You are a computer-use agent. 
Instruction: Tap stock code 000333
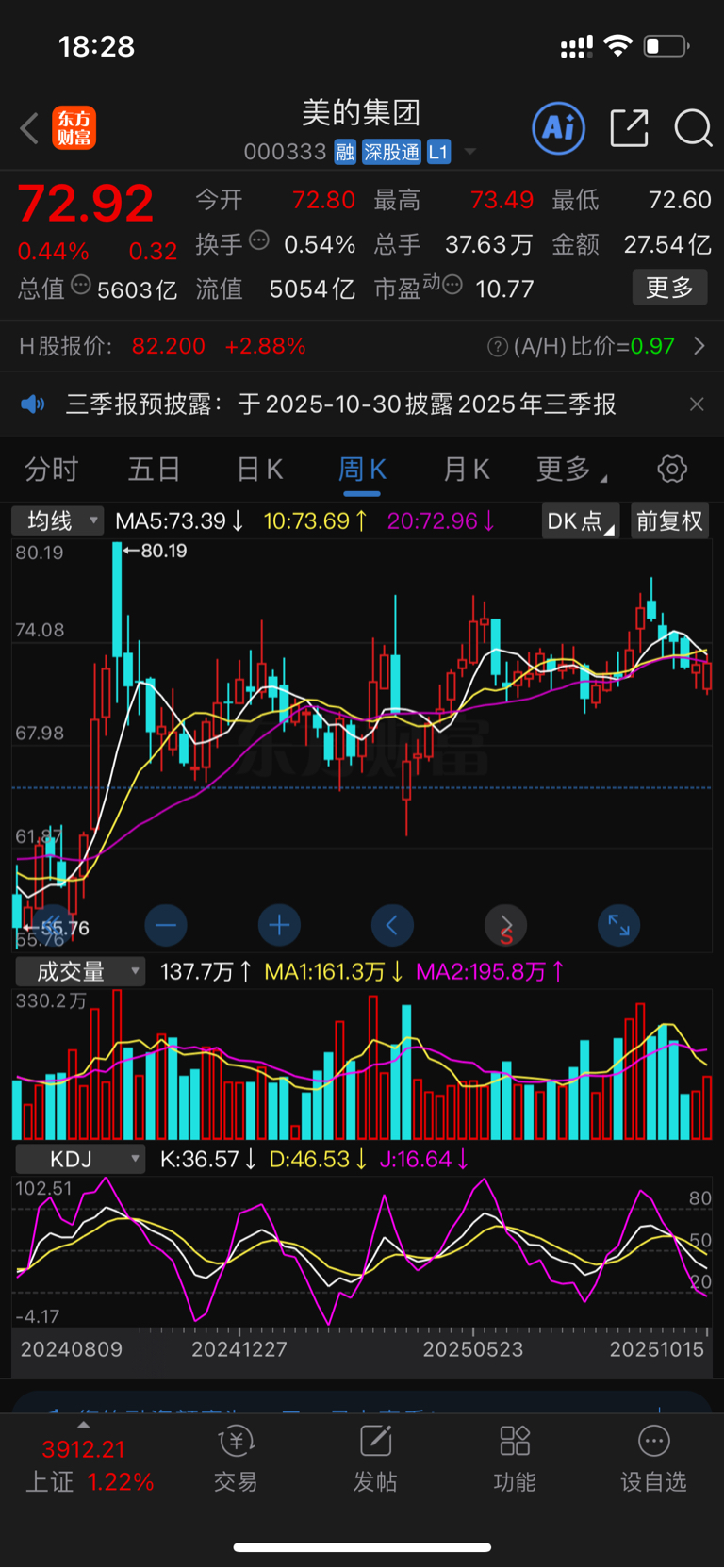[285, 152]
